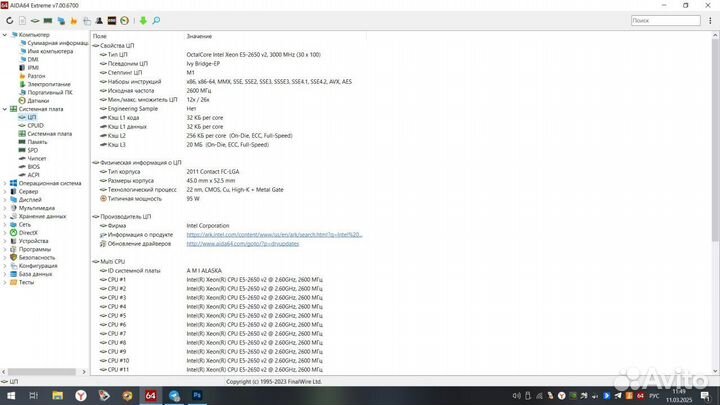
Task: Select CPUID in the tree
Action: 35,125
